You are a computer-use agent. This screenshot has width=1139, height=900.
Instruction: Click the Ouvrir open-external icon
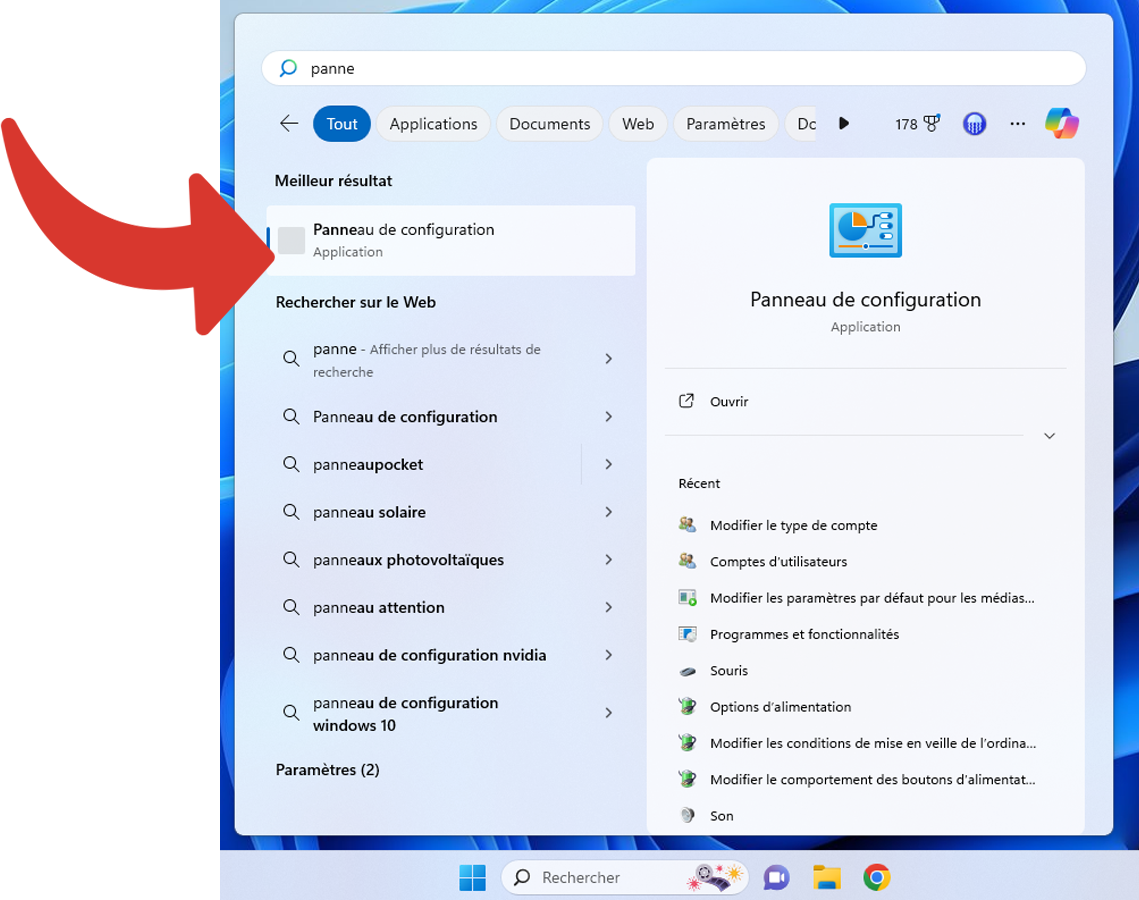[686, 401]
